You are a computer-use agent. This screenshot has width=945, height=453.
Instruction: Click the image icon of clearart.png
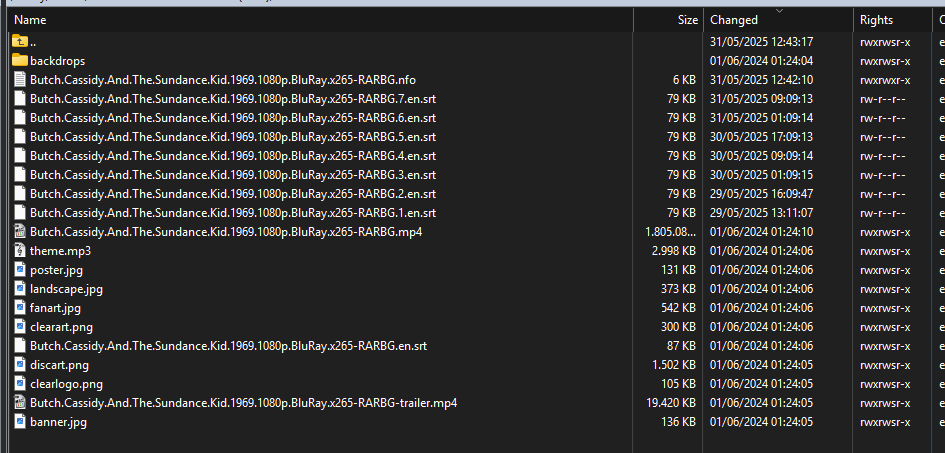pos(20,327)
